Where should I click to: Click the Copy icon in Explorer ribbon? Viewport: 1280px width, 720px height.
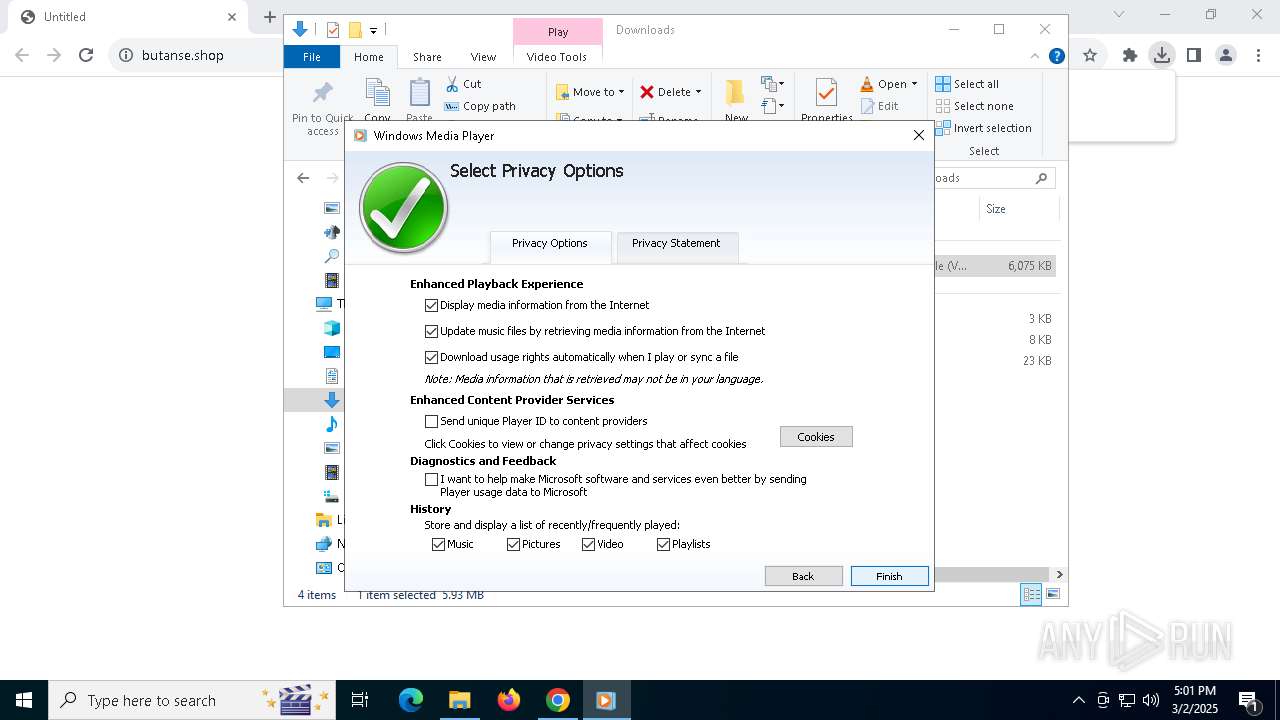pos(378,93)
